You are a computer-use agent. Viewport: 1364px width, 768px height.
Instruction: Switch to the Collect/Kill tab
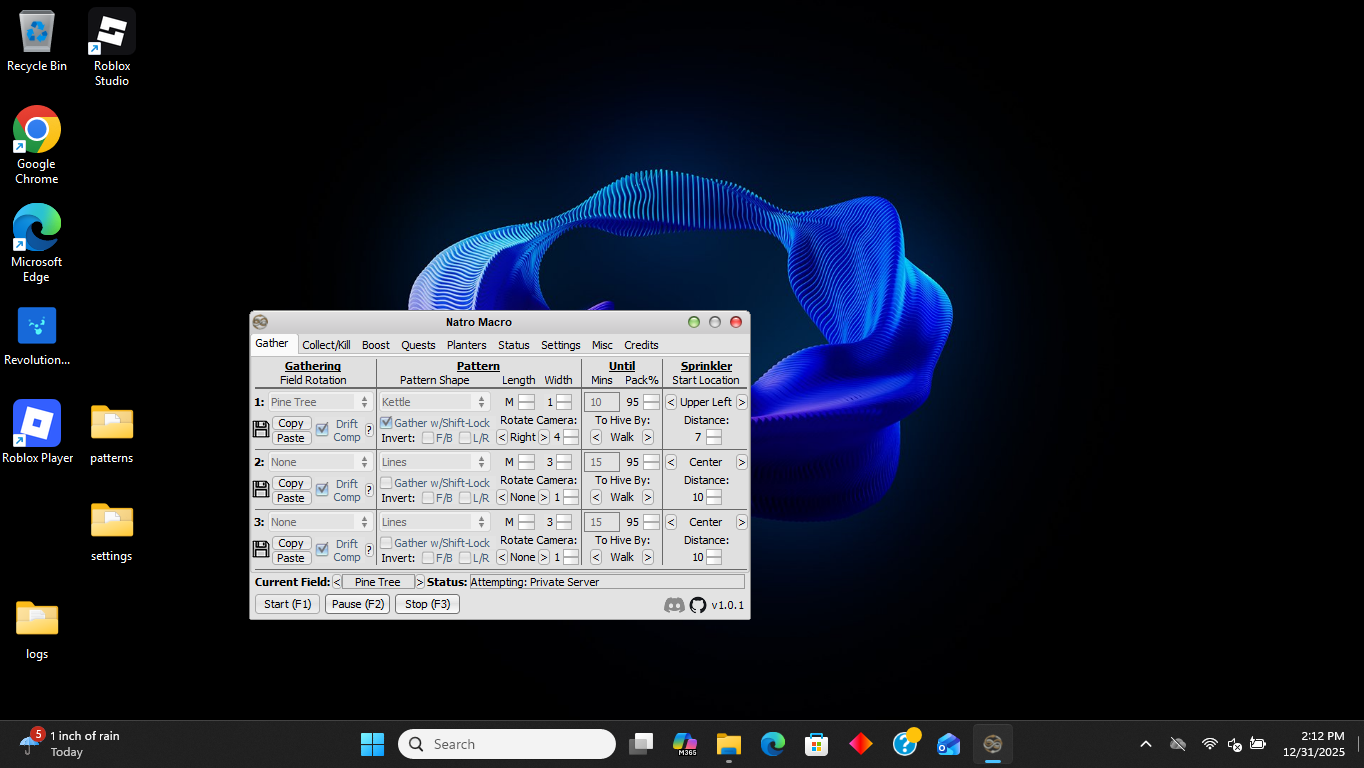tap(326, 345)
